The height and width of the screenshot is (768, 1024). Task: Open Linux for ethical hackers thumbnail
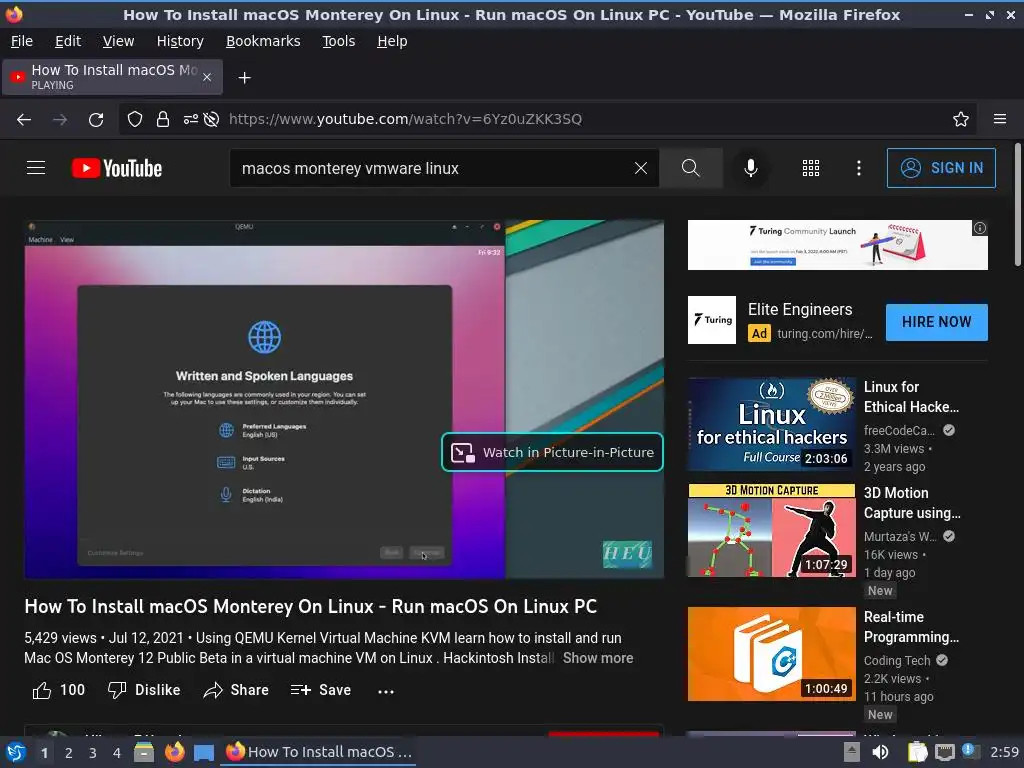click(771, 424)
